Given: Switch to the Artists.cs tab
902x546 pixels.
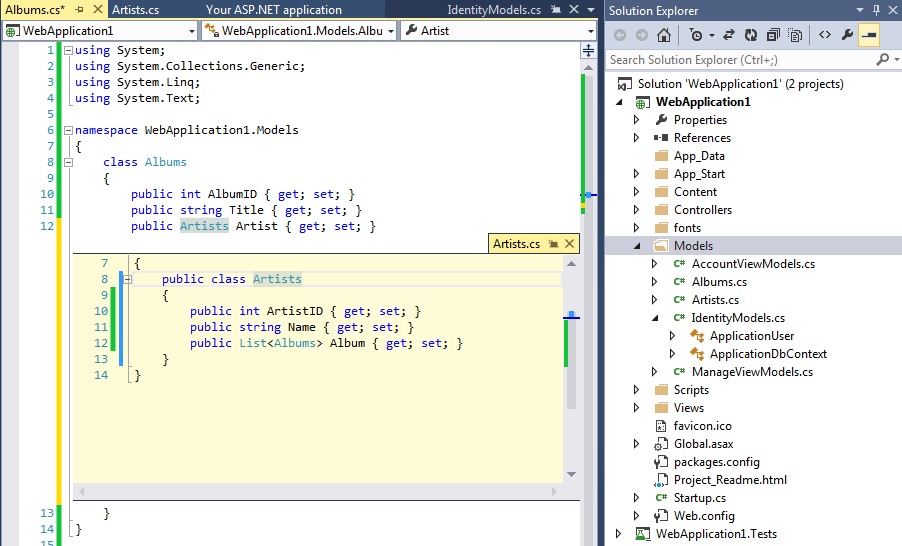Looking at the screenshot, I should (136, 10).
